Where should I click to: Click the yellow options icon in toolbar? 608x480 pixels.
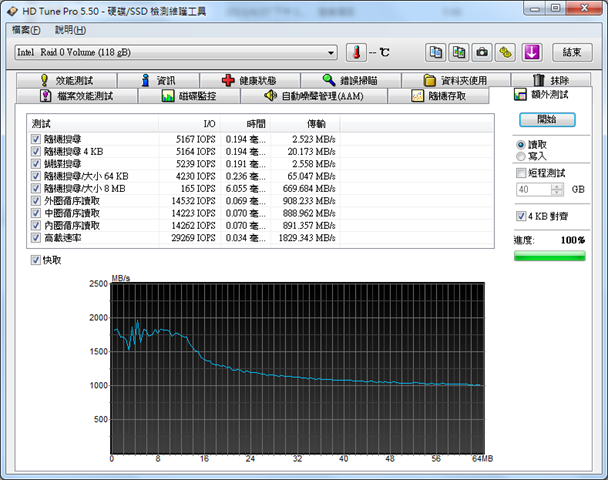click(x=506, y=52)
